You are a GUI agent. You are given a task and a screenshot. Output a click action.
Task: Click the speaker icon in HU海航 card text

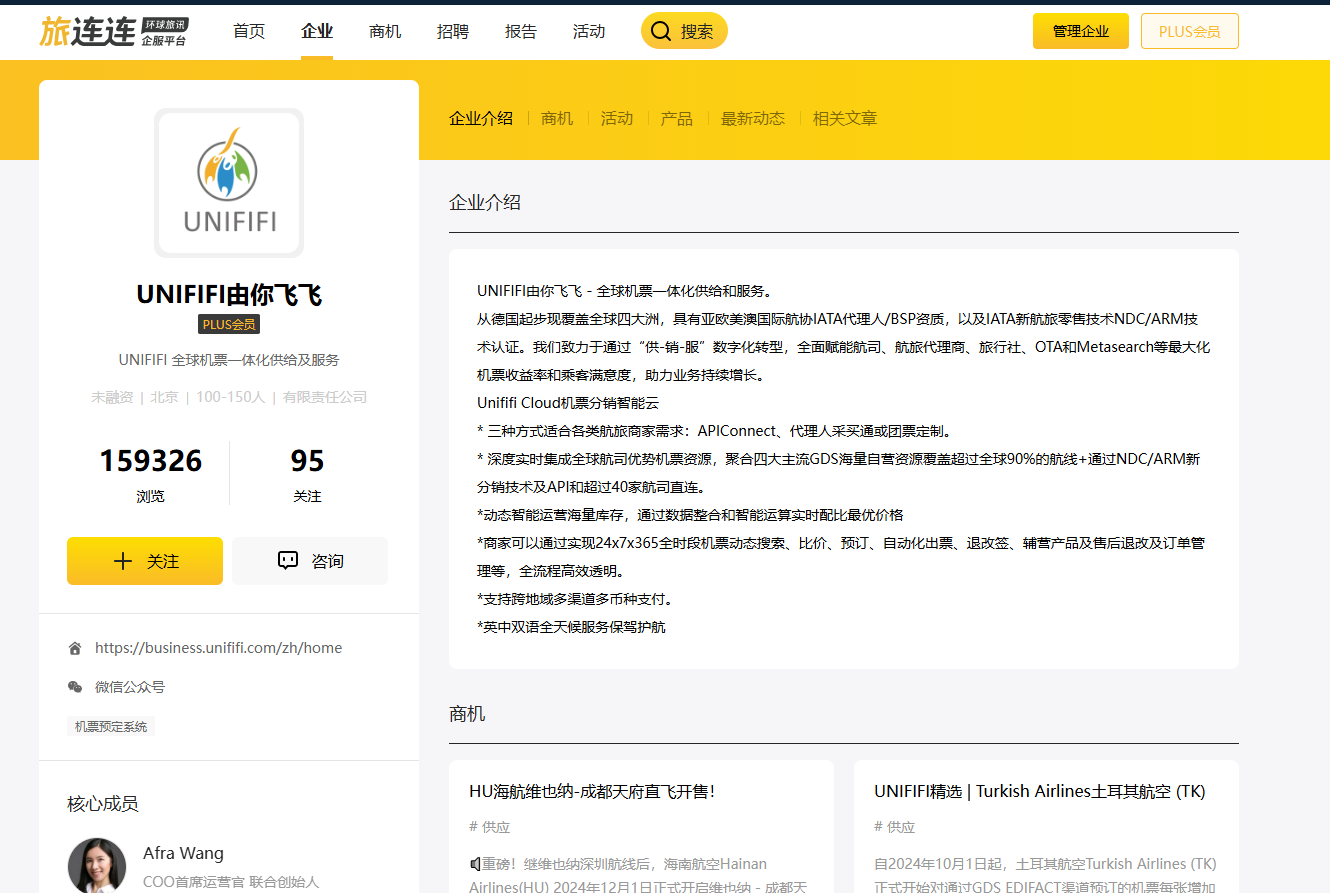click(475, 863)
